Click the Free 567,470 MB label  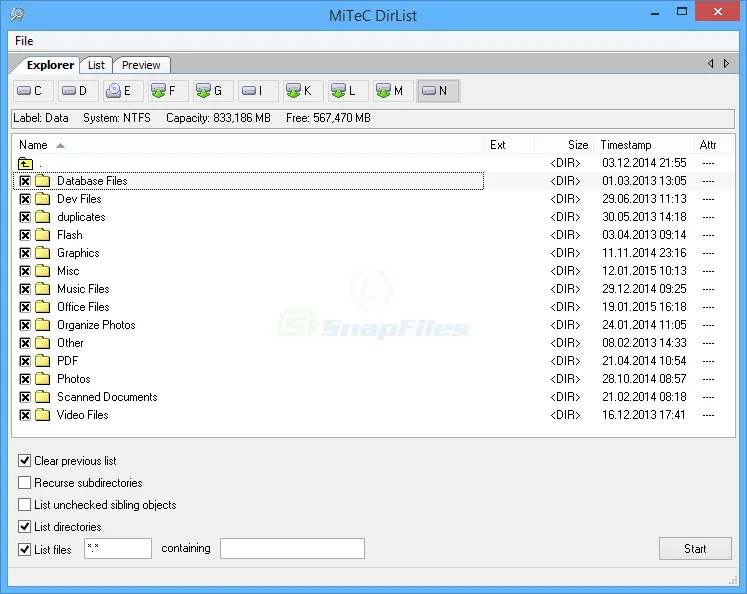pyautogui.click(x=328, y=118)
